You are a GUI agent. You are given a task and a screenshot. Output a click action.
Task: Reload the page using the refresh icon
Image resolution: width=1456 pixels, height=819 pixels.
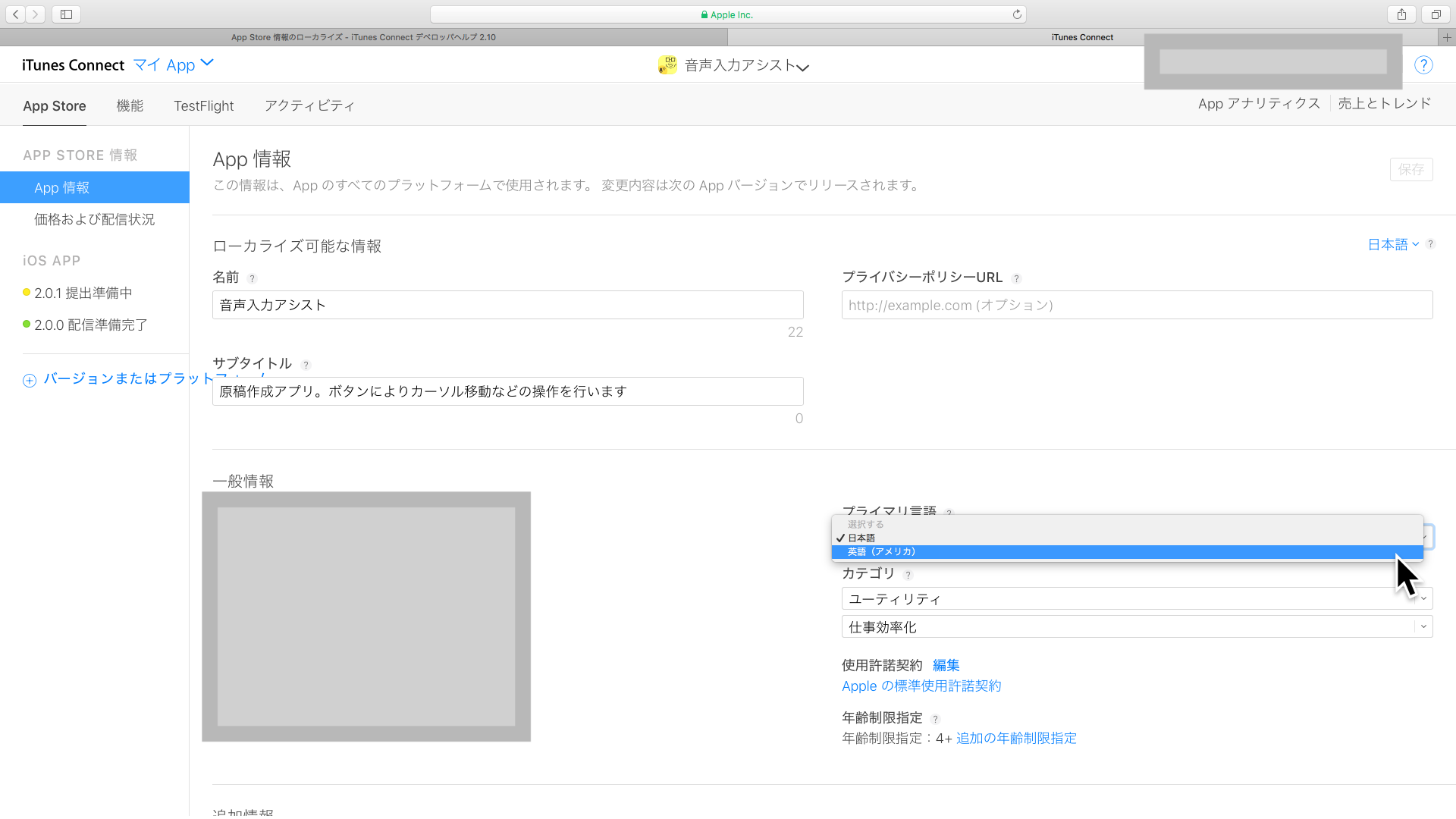coord(1017,14)
